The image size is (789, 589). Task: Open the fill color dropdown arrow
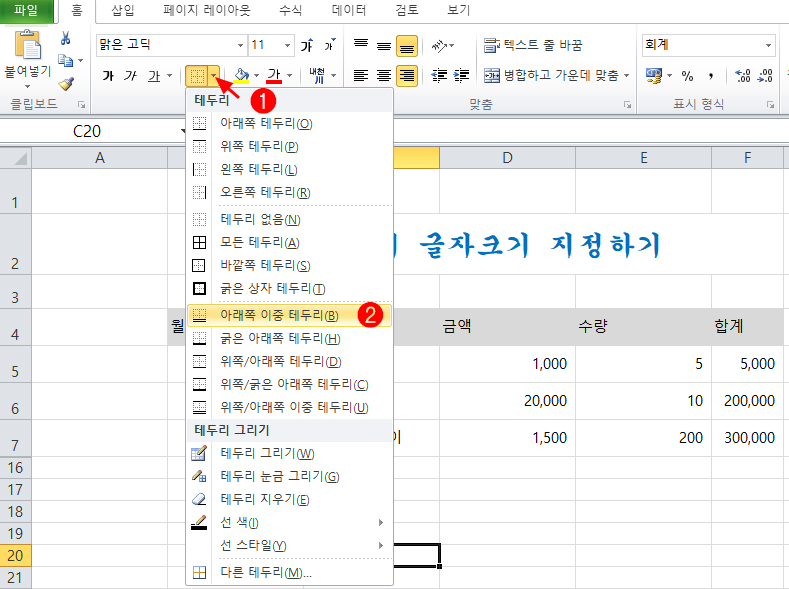point(256,76)
